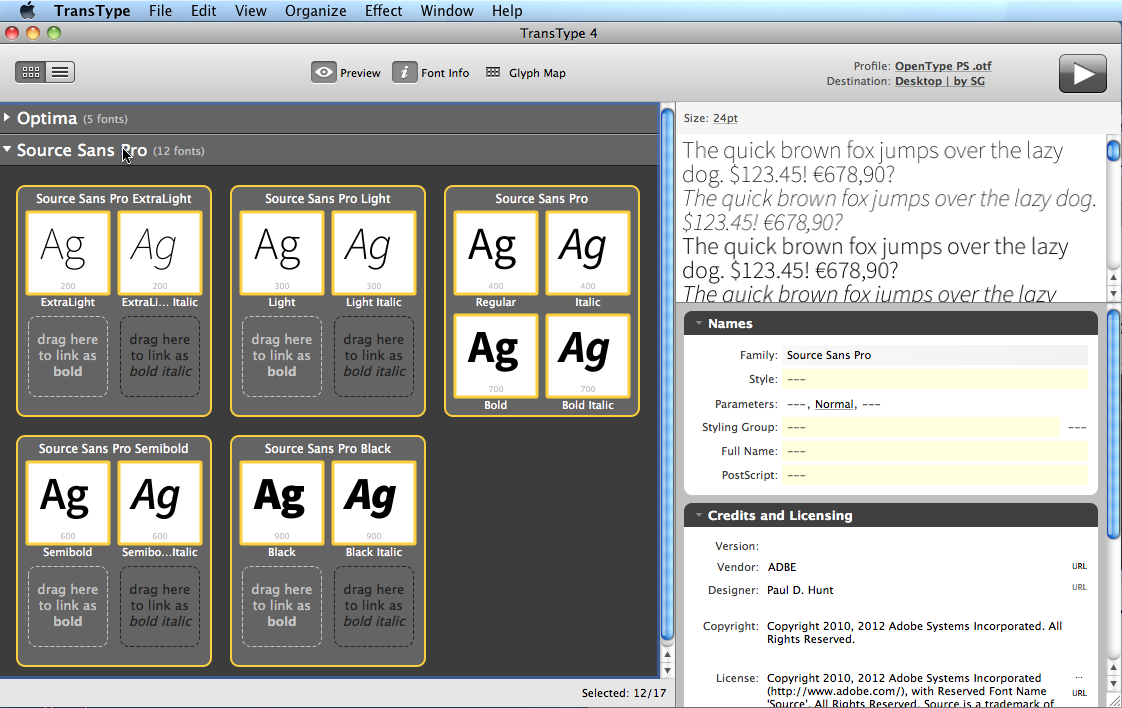Click Light group's bold drop slot

pos(282,356)
